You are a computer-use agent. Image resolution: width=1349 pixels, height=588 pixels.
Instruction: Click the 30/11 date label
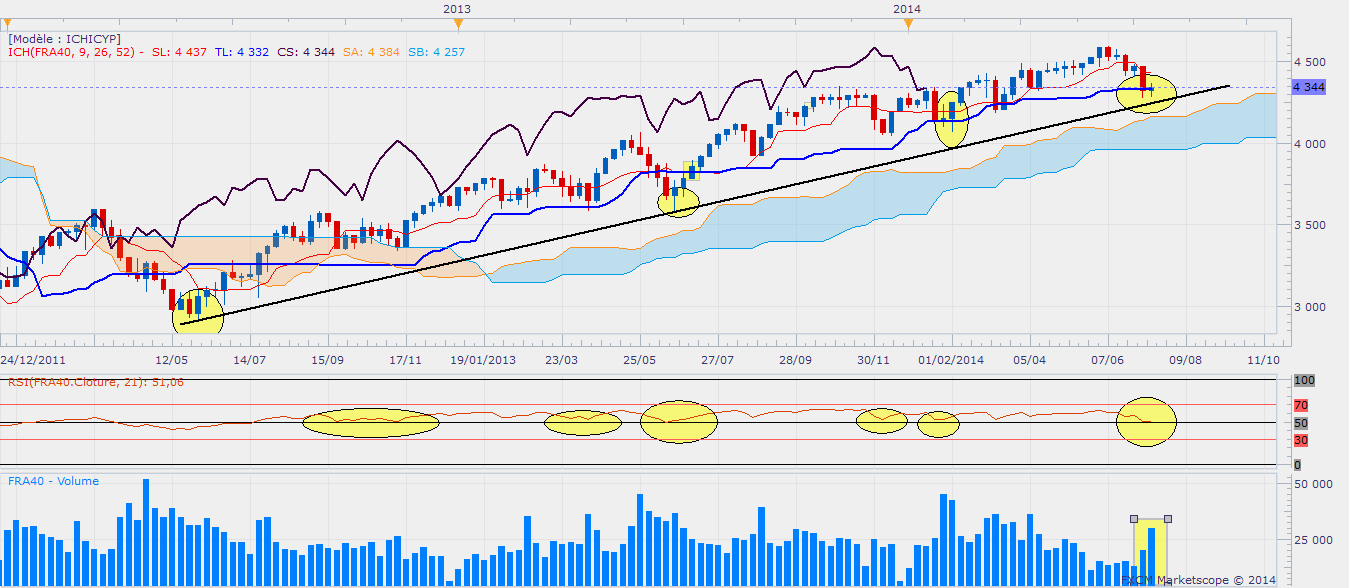pos(873,358)
